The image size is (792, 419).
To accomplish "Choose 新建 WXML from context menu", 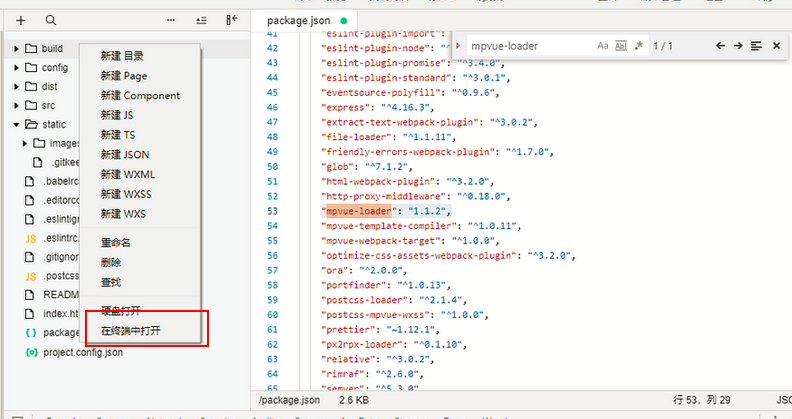I will [x=128, y=174].
